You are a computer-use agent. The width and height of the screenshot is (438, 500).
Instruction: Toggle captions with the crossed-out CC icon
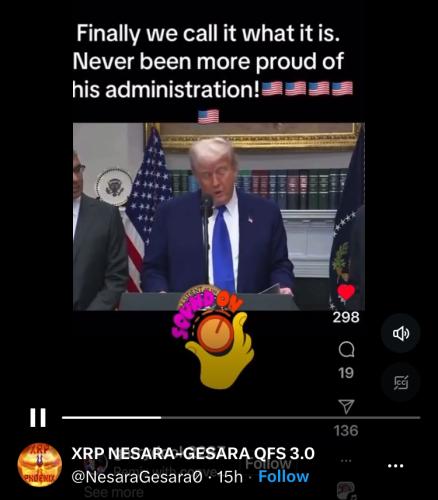click(x=401, y=382)
